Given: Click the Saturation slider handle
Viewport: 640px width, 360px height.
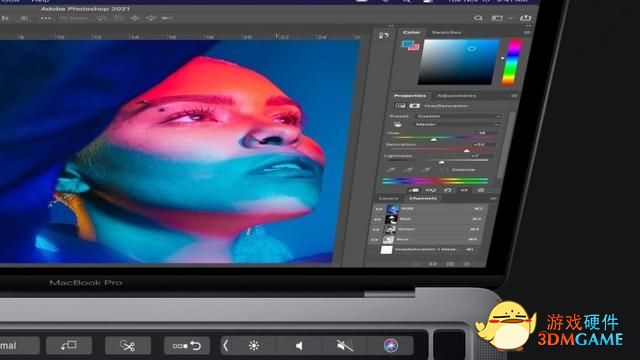Looking at the screenshot, I should coord(467,151).
